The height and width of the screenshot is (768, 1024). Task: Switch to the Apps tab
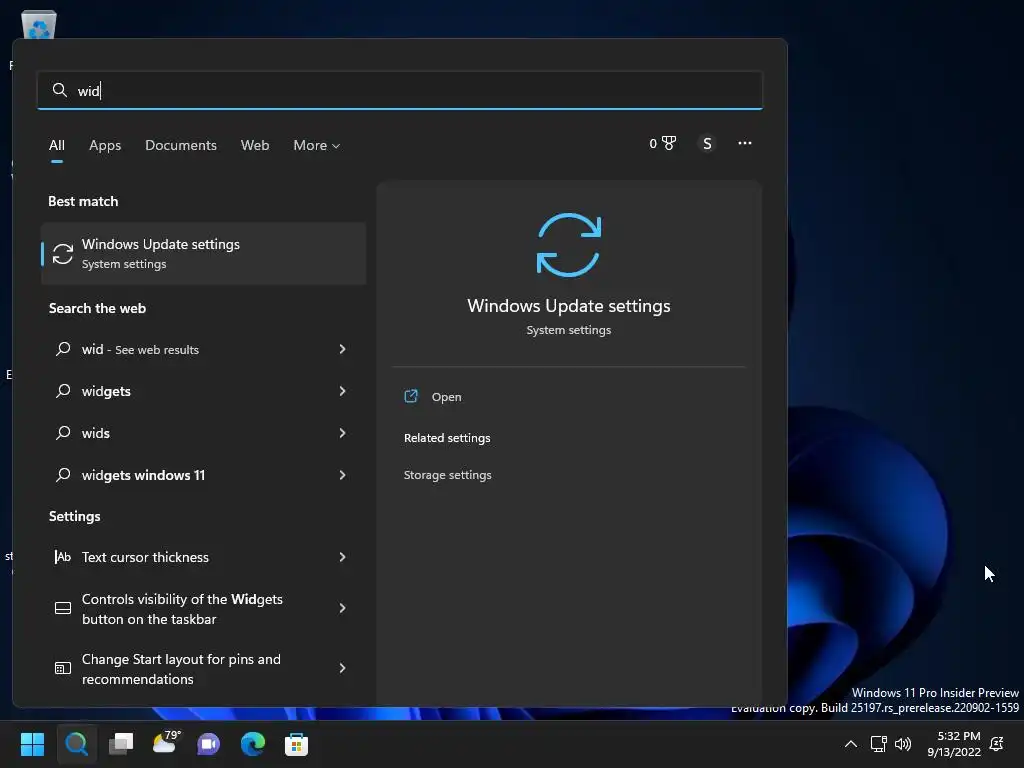click(x=105, y=145)
